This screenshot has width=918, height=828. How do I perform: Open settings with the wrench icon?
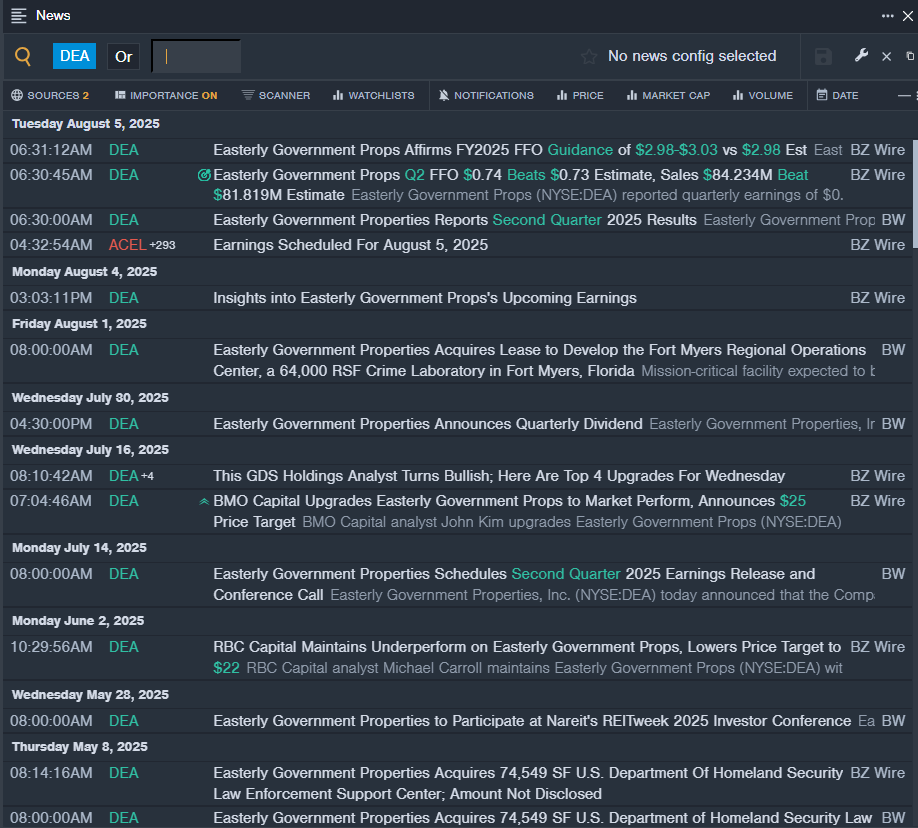tap(861, 56)
